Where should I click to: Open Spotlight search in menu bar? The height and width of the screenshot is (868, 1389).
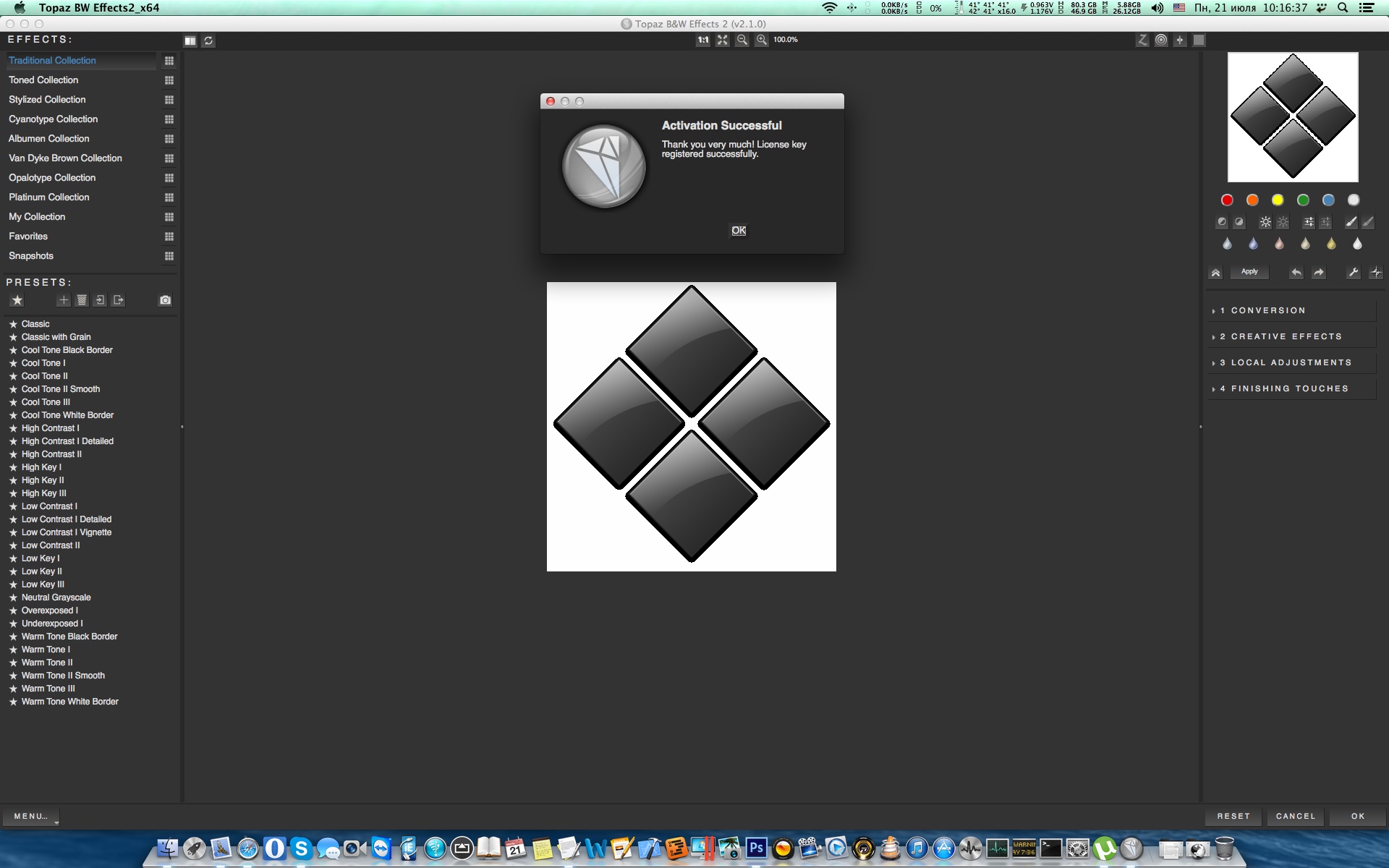pyautogui.click(x=1343, y=8)
